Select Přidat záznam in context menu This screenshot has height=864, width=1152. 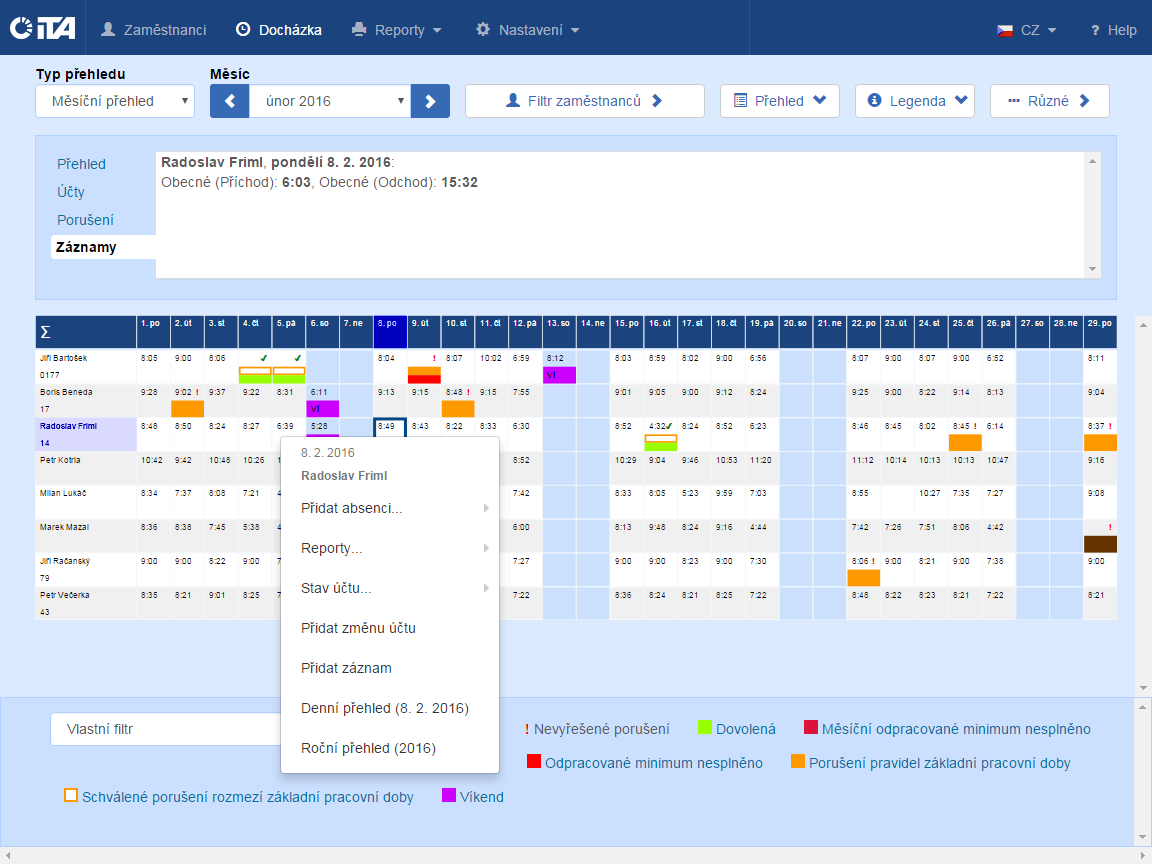(346, 668)
